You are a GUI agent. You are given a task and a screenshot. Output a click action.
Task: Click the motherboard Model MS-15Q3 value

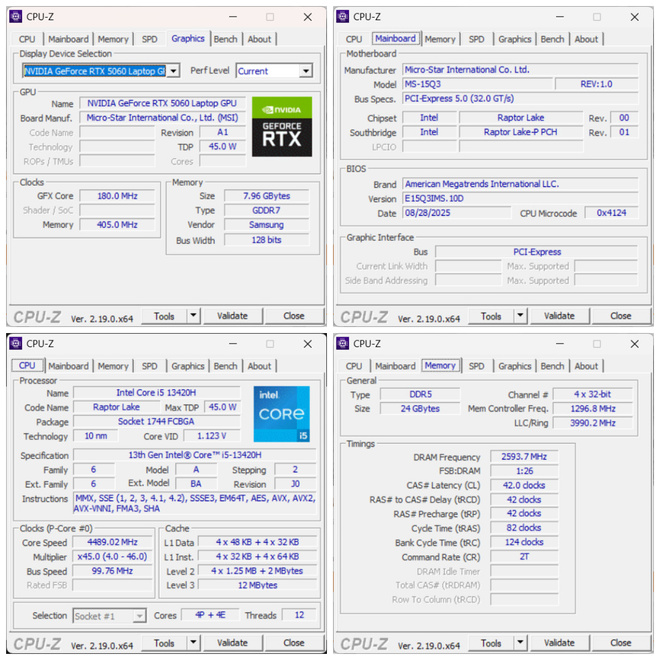(x=477, y=84)
